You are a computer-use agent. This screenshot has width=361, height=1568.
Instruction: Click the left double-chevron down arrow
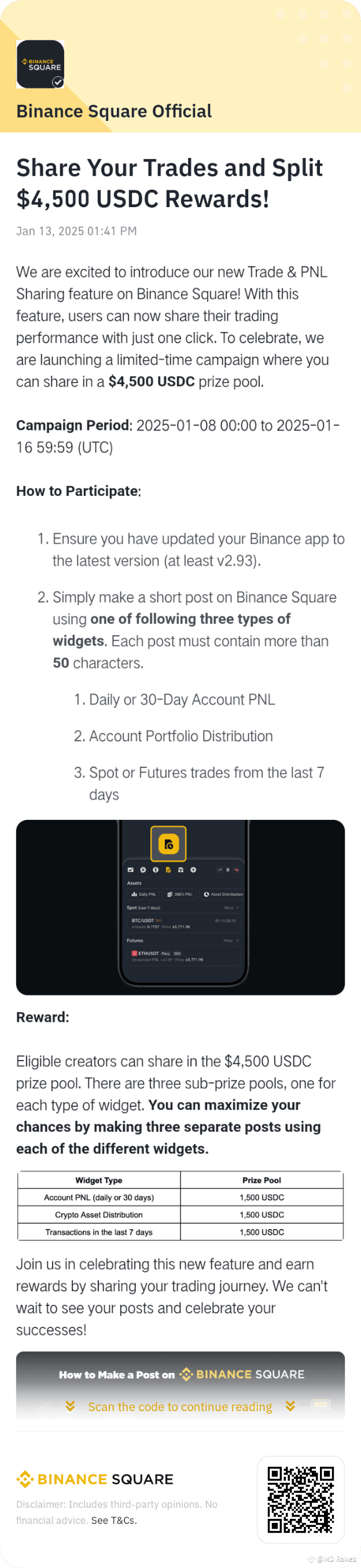[x=70, y=1406]
